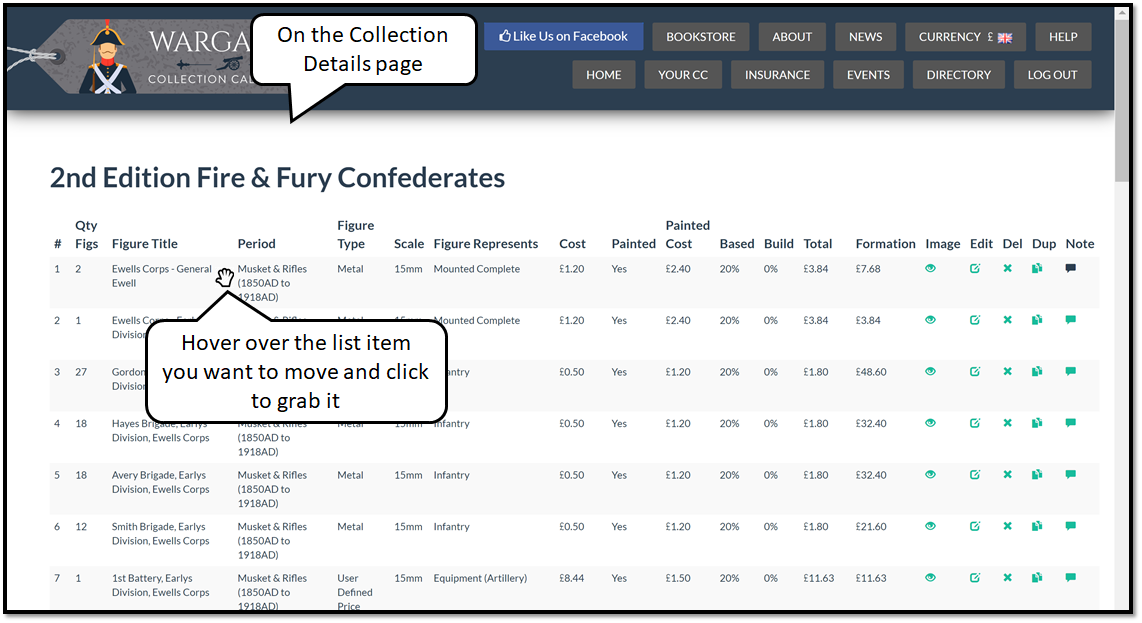Delete row 1 General Ewell figure
The image size is (1142, 623).
(1007, 268)
